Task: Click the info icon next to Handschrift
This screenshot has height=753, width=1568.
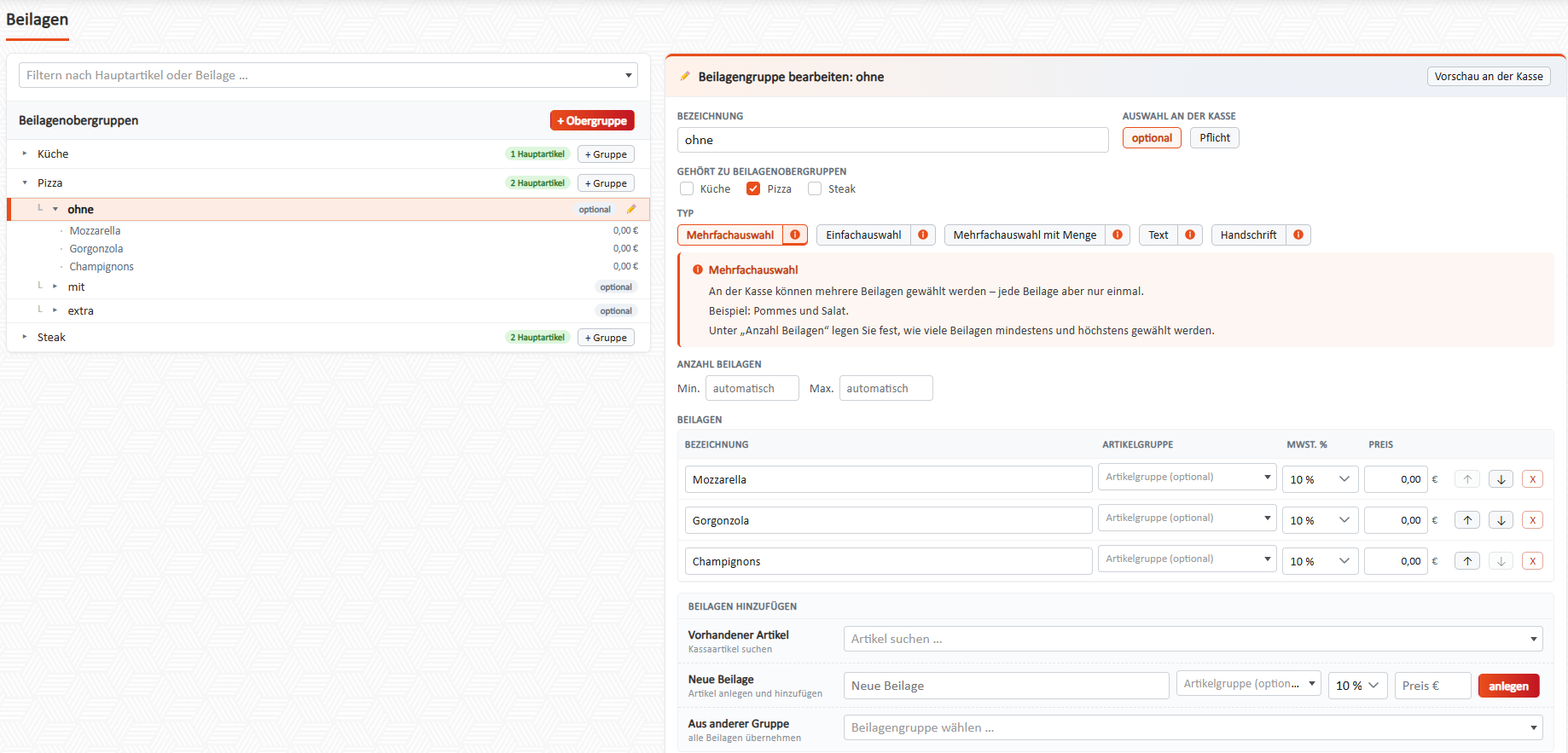Action: pos(1298,235)
